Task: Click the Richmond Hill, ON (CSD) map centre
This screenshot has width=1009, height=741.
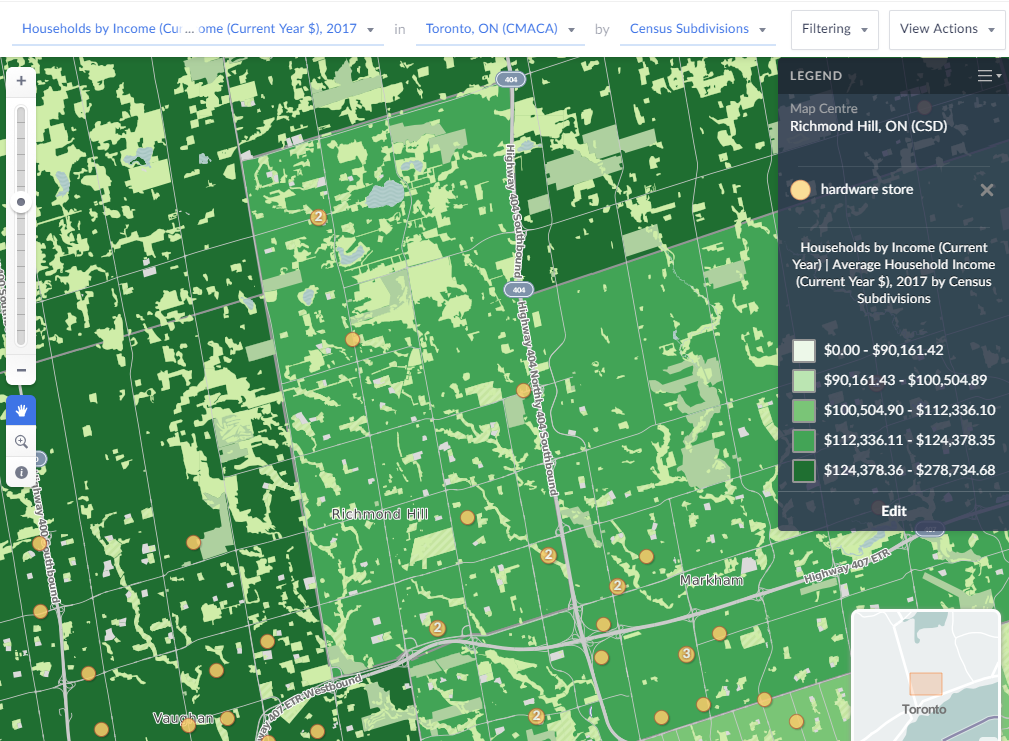Action: [868, 127]
